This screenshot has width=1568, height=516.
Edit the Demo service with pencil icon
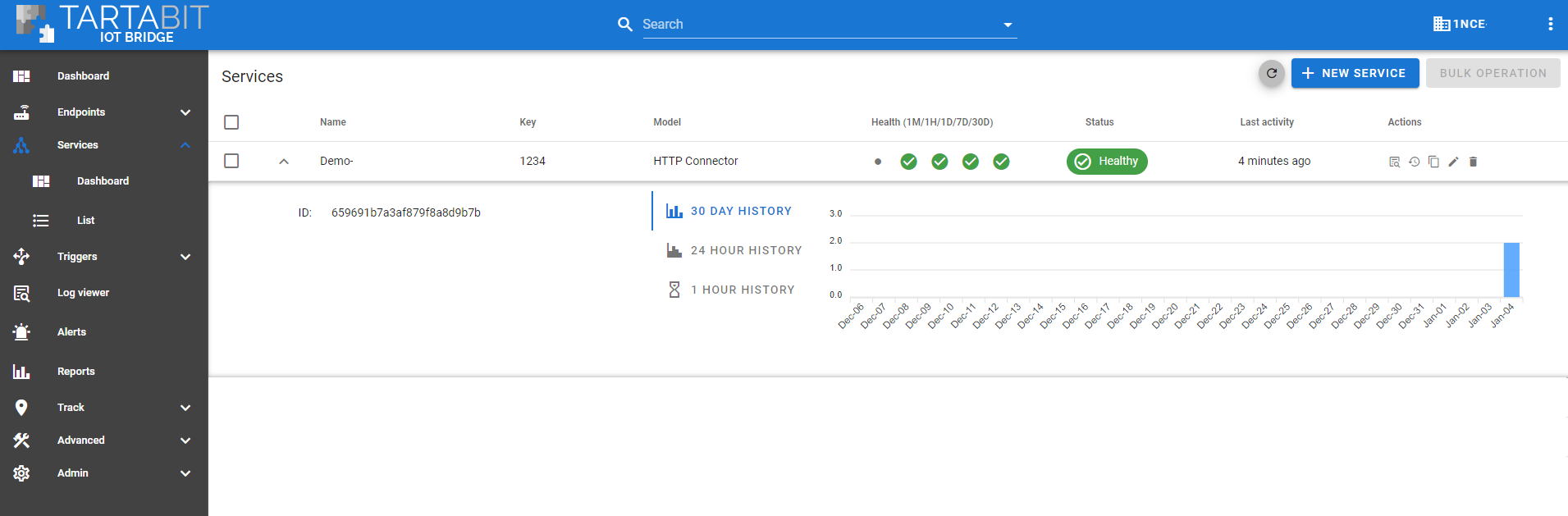[1453, 162]
